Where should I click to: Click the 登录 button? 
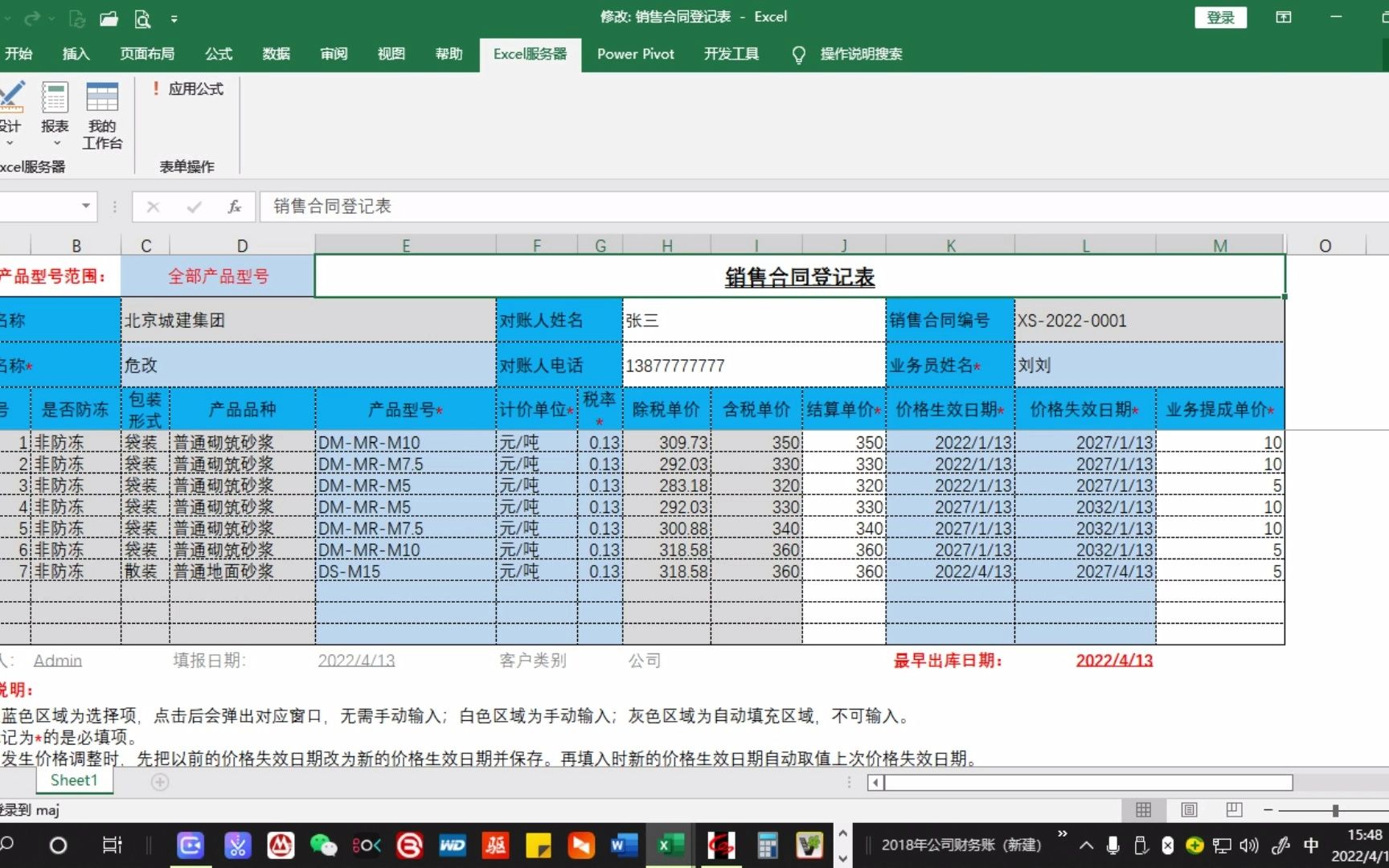pos(1220,17)
